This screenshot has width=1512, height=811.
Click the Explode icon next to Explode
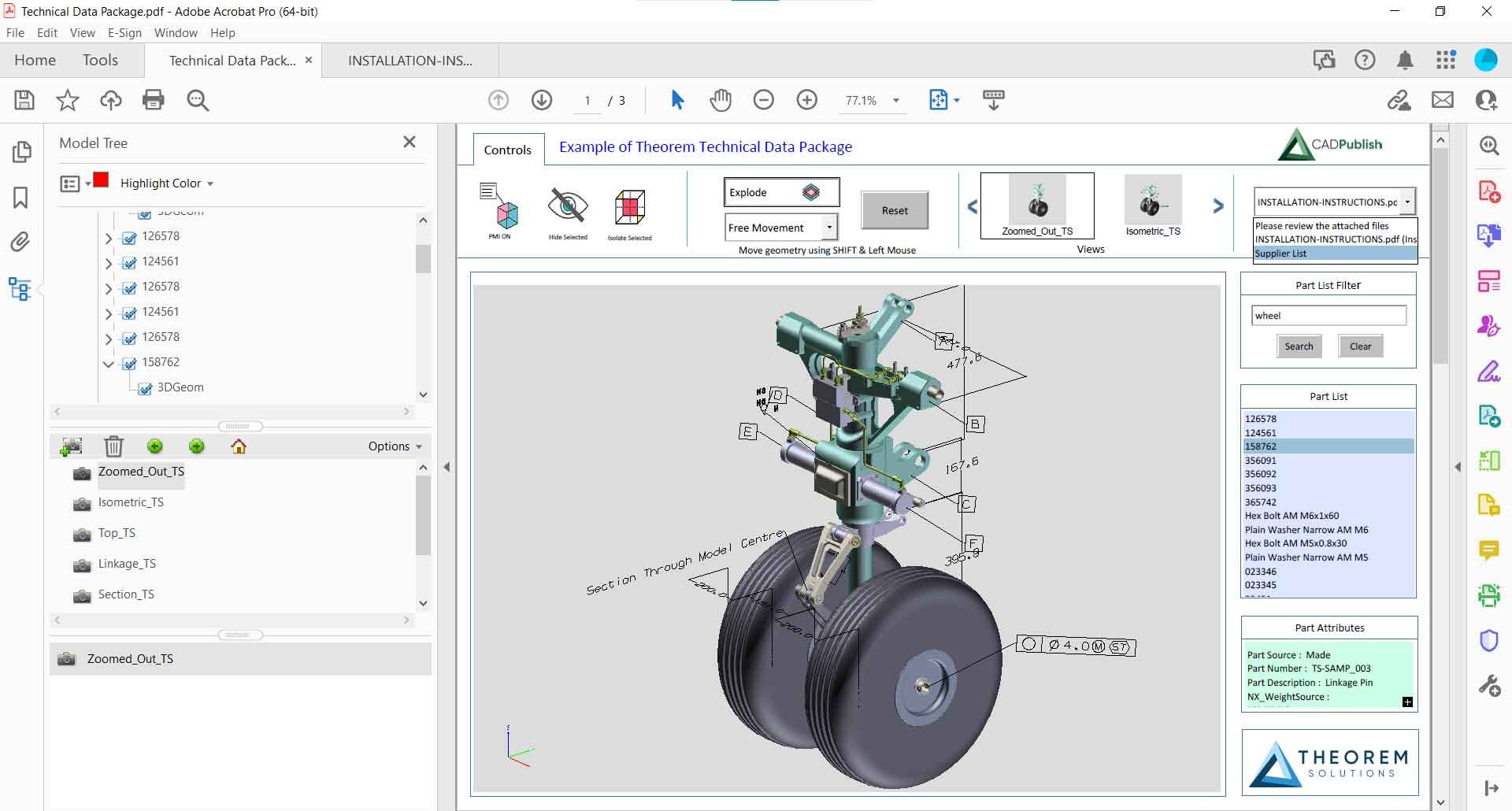[812, 191]
